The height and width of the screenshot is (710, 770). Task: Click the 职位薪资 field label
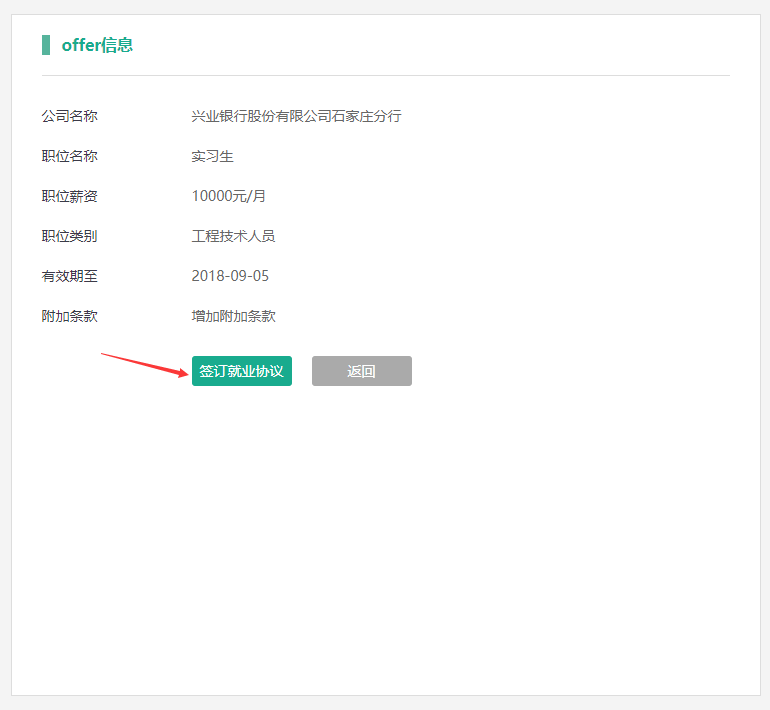coord(69,196)
